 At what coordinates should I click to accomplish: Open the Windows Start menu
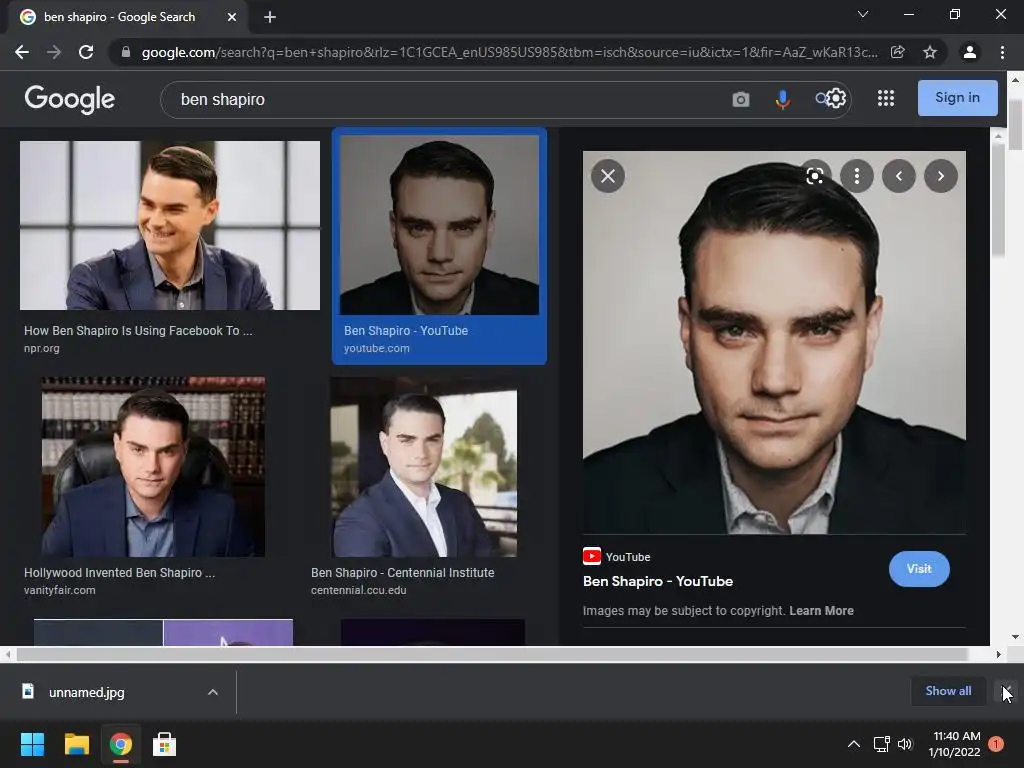click(x=32, y=744)
